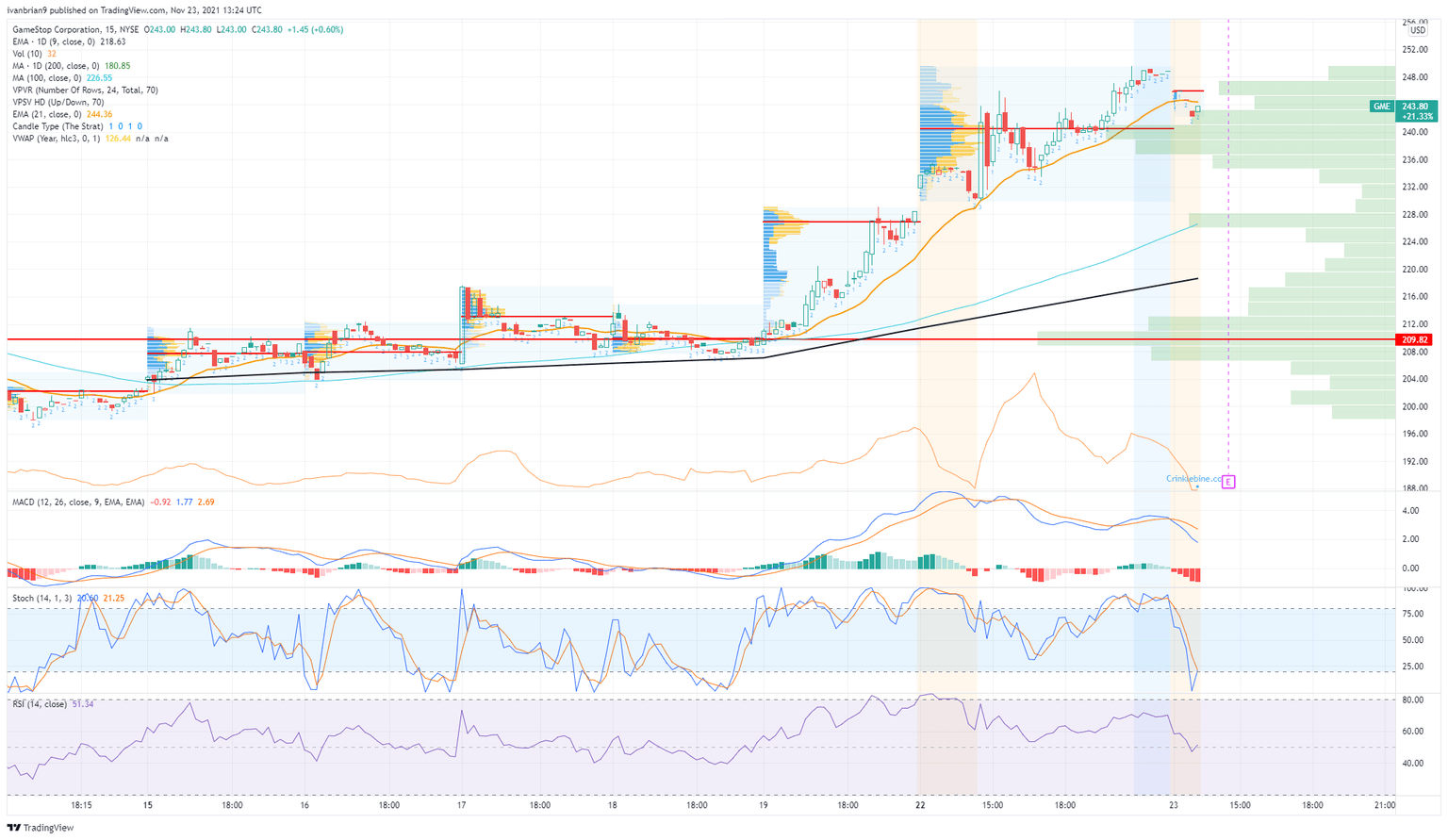1448x840 pixels.
Task: Click the USD currency button
Action: (x=1417, y=31)
